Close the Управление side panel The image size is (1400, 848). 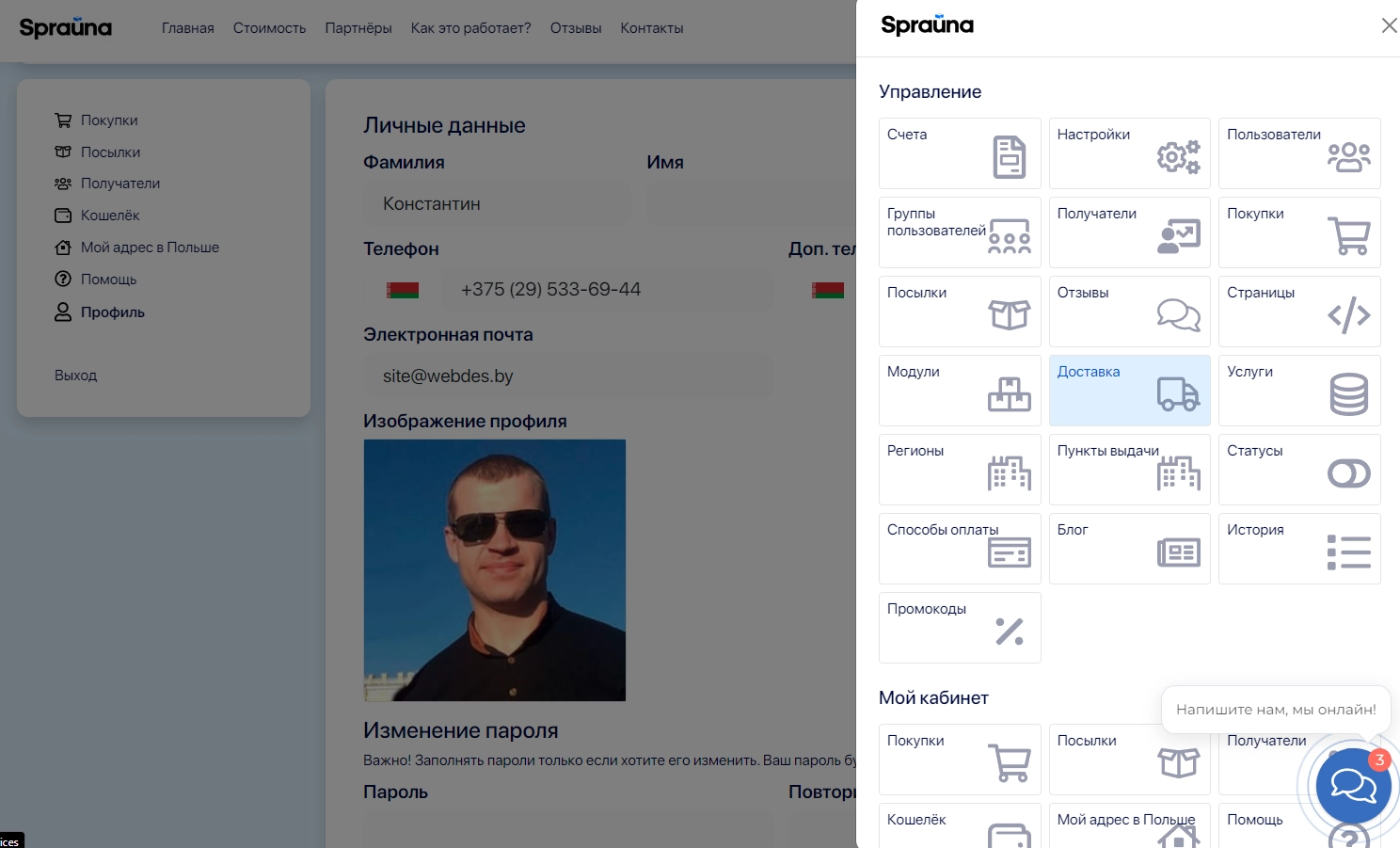[x=1389, y=25]
